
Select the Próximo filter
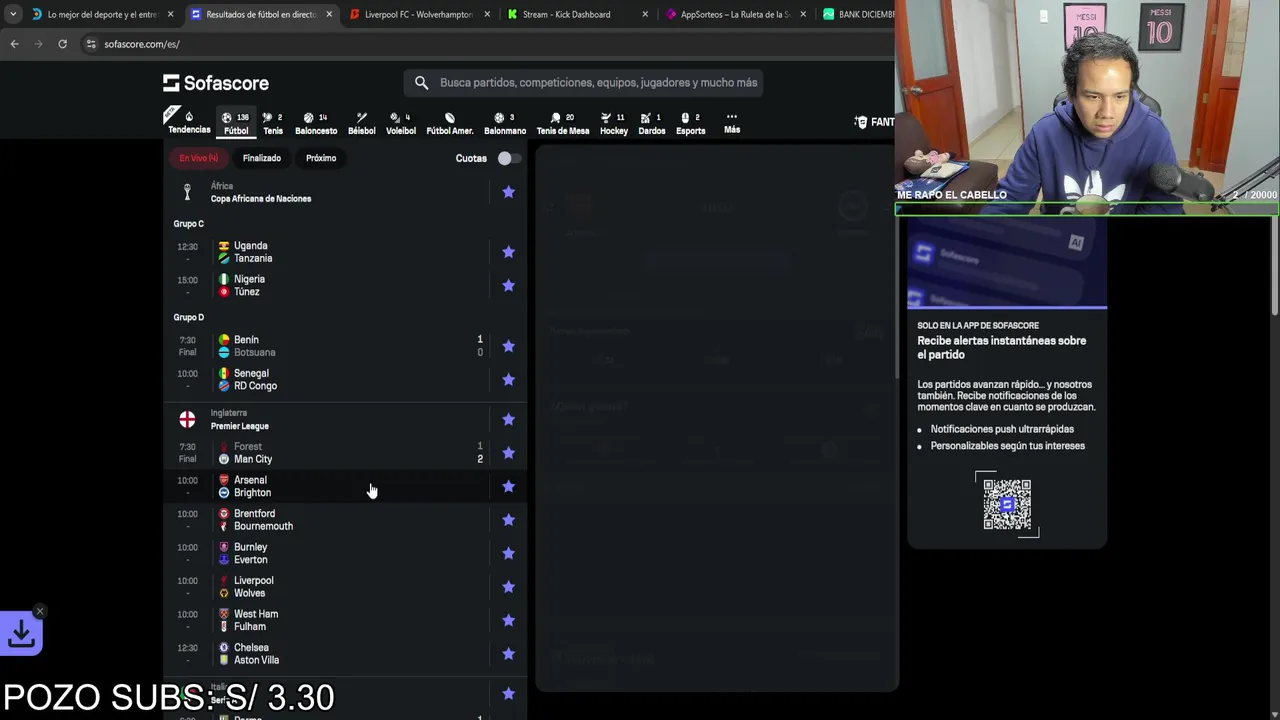point(321,158)
